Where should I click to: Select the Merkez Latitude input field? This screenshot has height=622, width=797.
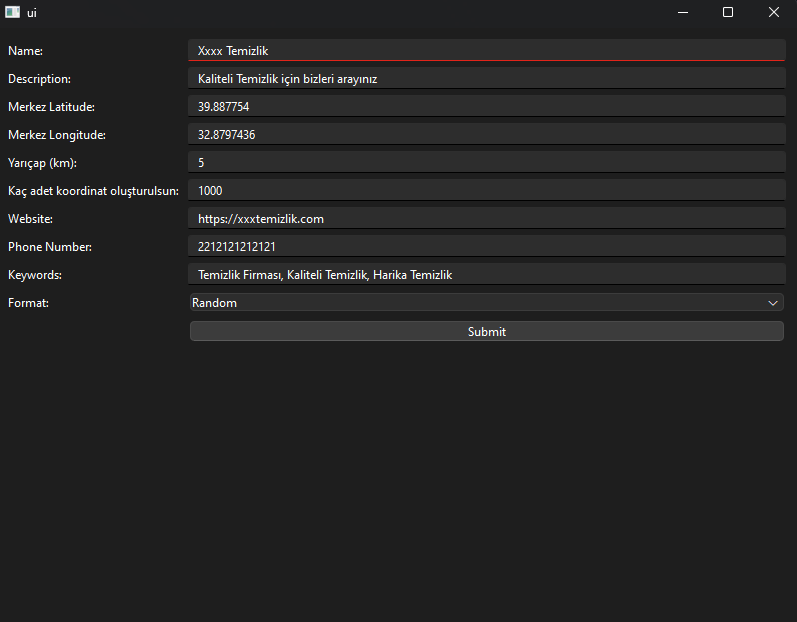point(487,106)
